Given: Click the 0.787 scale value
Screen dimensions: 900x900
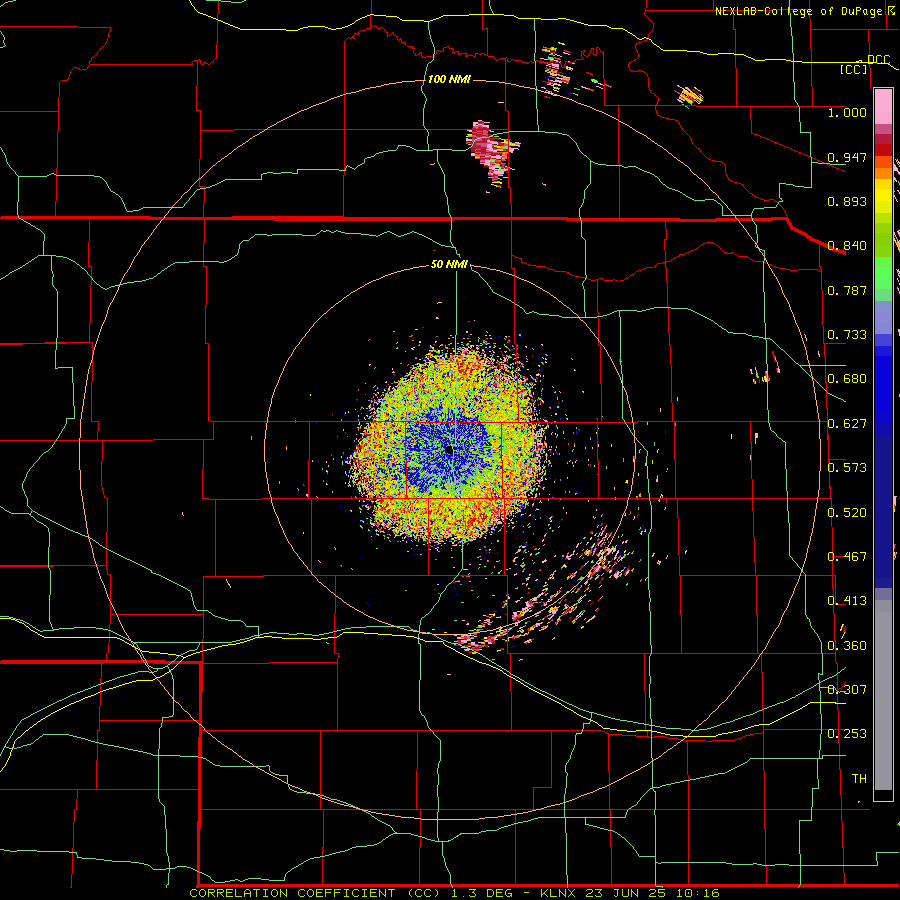Looking at the screenshot, I should pyautogui.click(x=847, y=290).
